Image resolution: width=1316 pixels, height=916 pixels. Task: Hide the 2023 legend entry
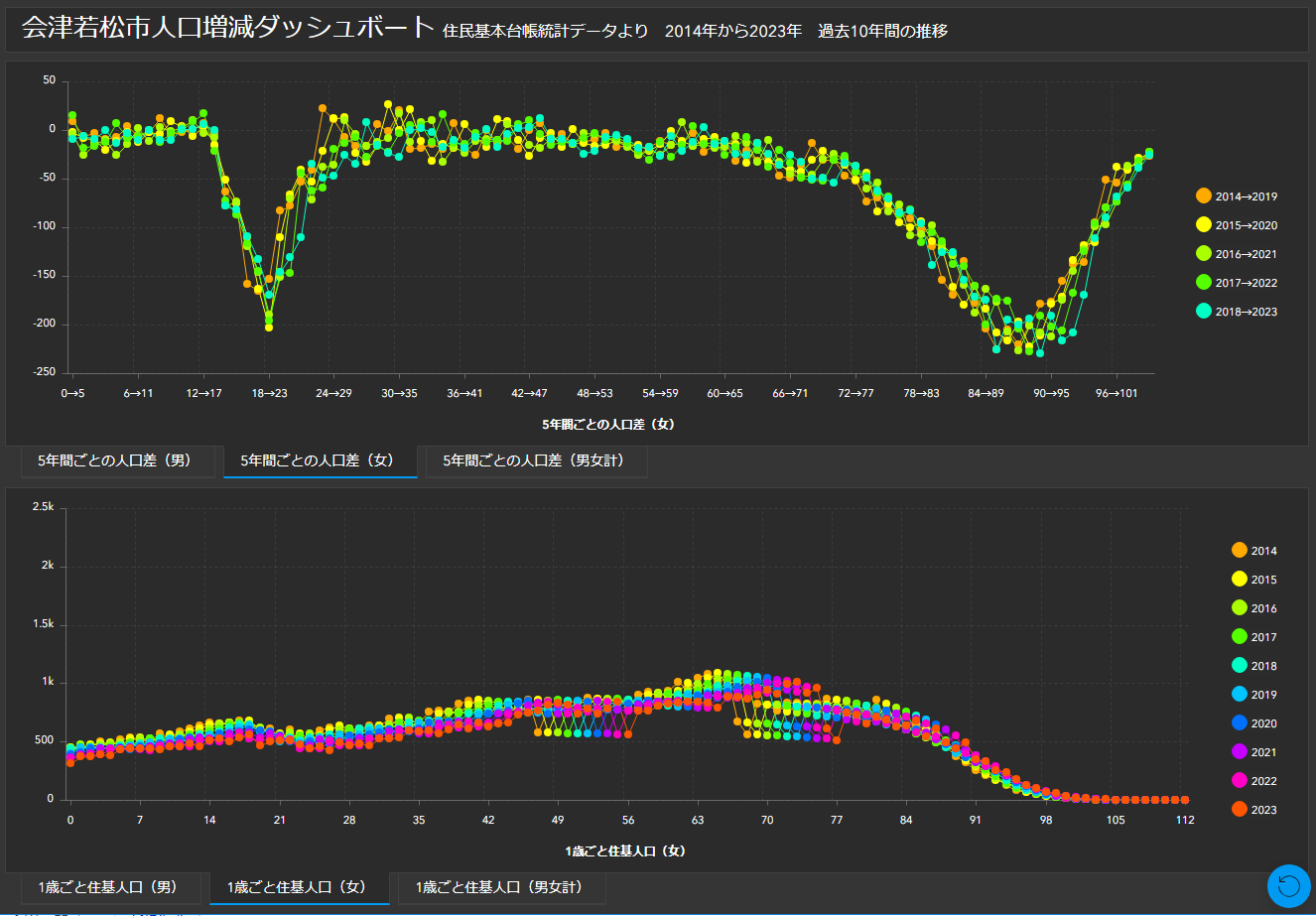(x=1254, y=810)
